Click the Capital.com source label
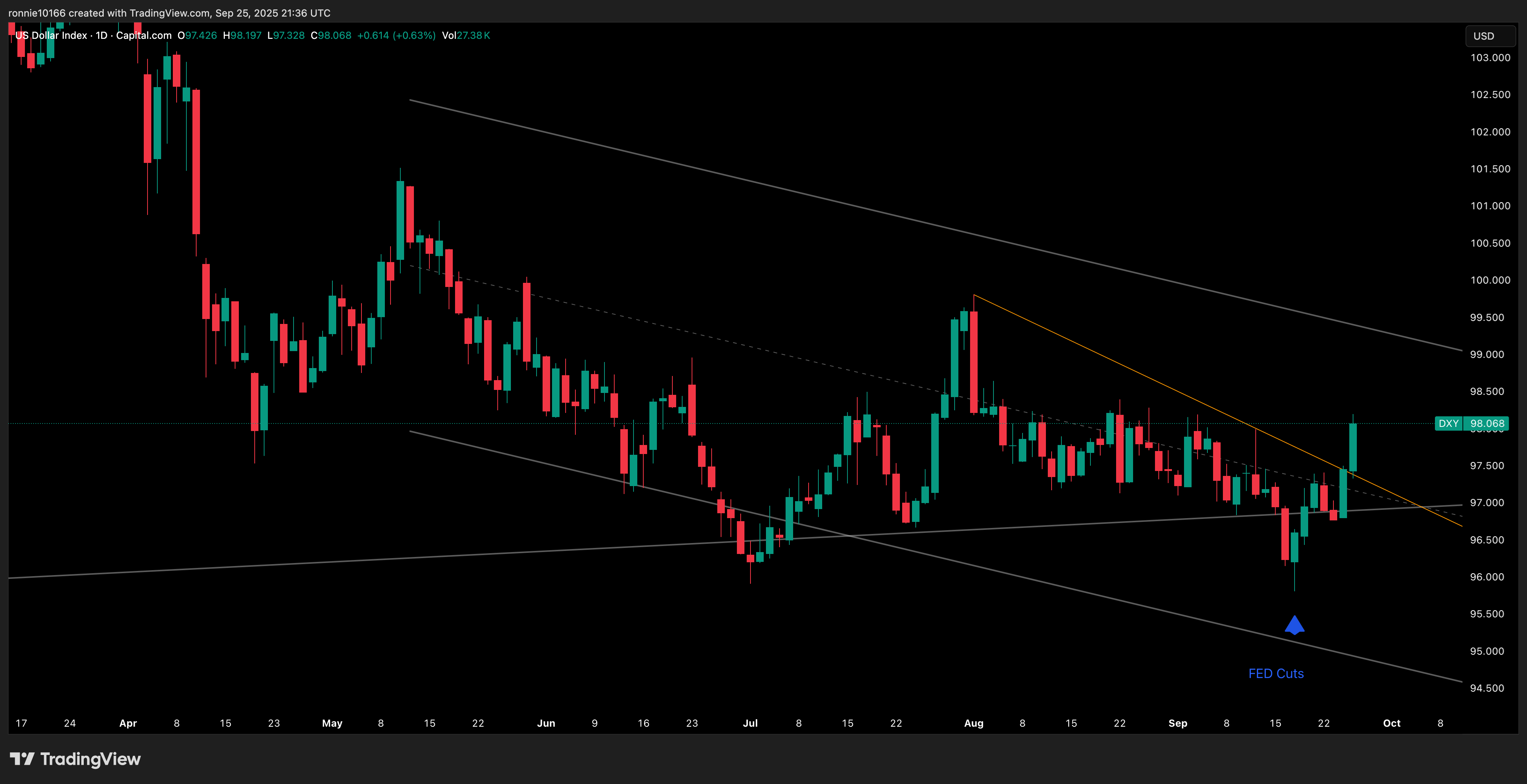Image resolution: width=1527 pixels, height=784 pixels. 143,35
